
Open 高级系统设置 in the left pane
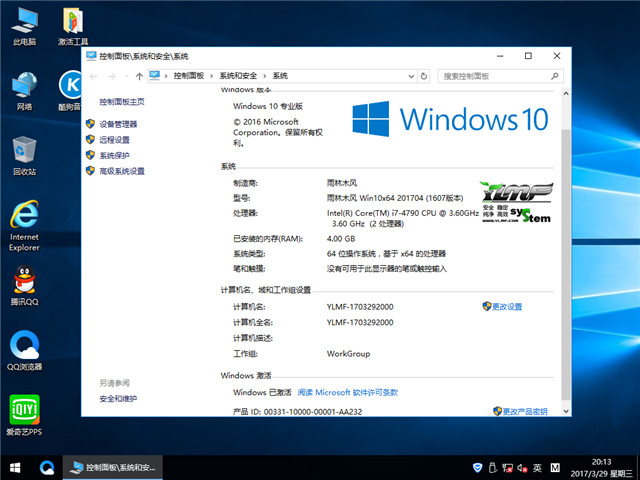point(122,171)
